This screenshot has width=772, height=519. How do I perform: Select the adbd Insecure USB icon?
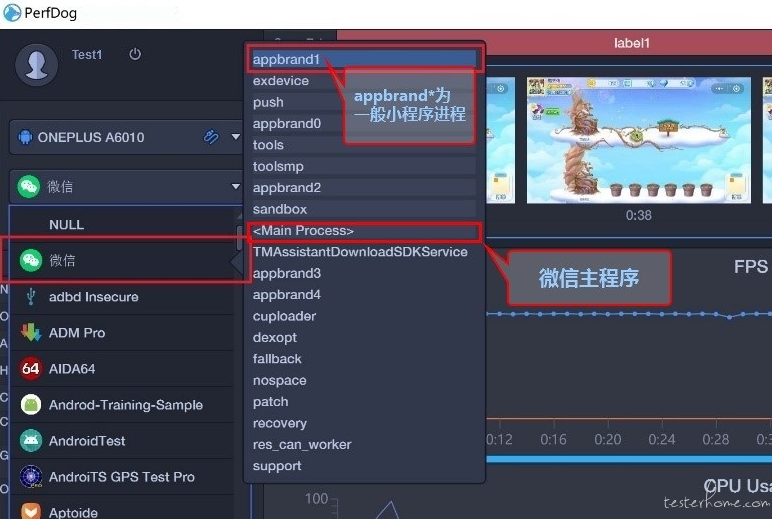tap(31, 296)
